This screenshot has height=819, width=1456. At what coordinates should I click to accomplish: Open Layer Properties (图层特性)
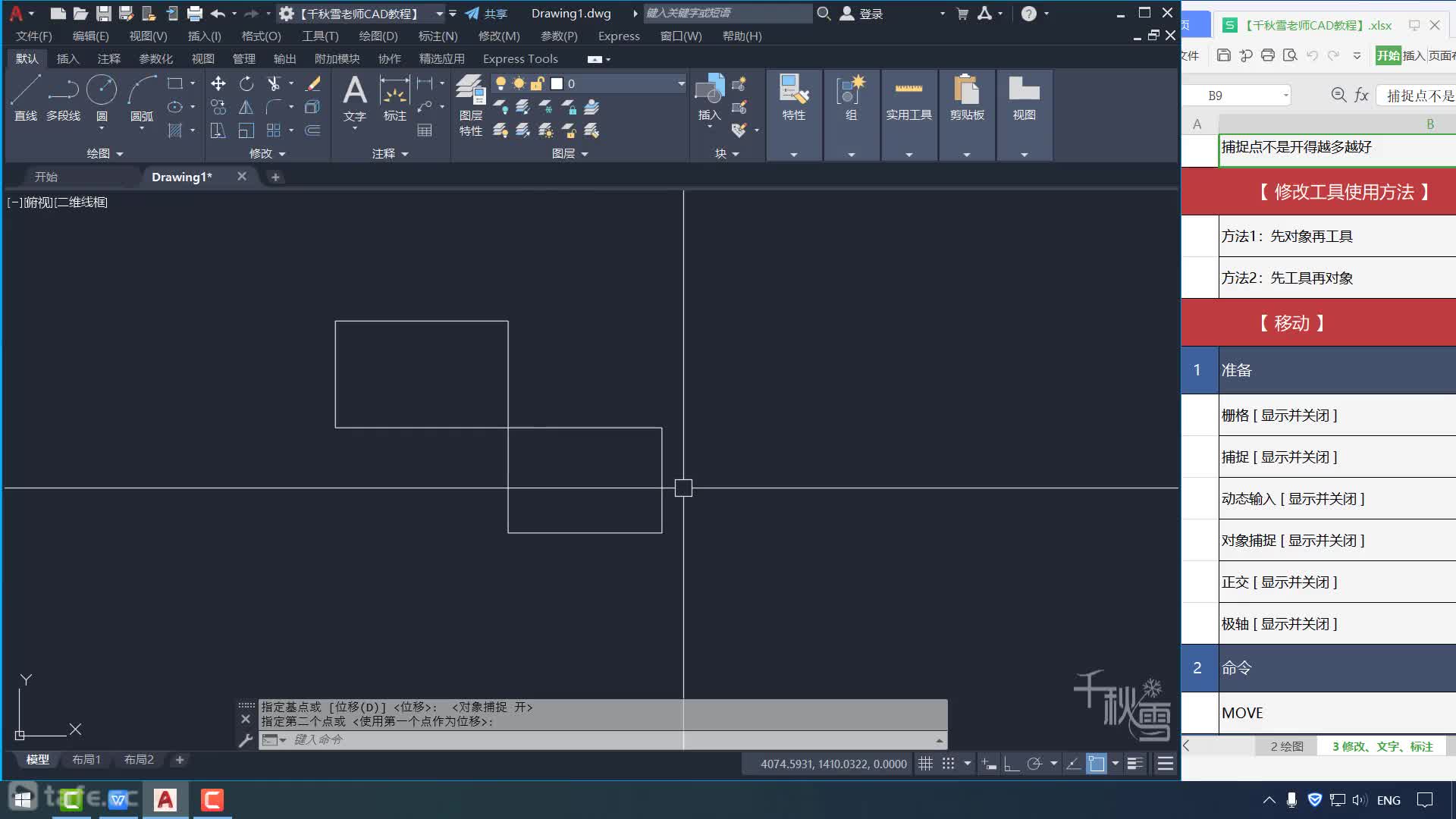[x=470, y=105]
